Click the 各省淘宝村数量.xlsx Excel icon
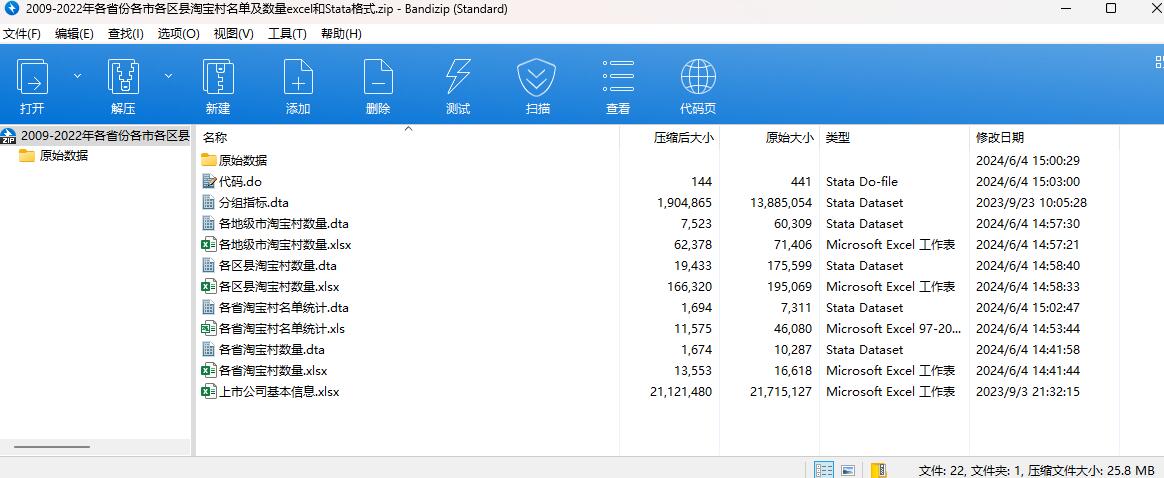This screenshot has width=1164, height=478. pyautogui.click(x=209, y=370)
